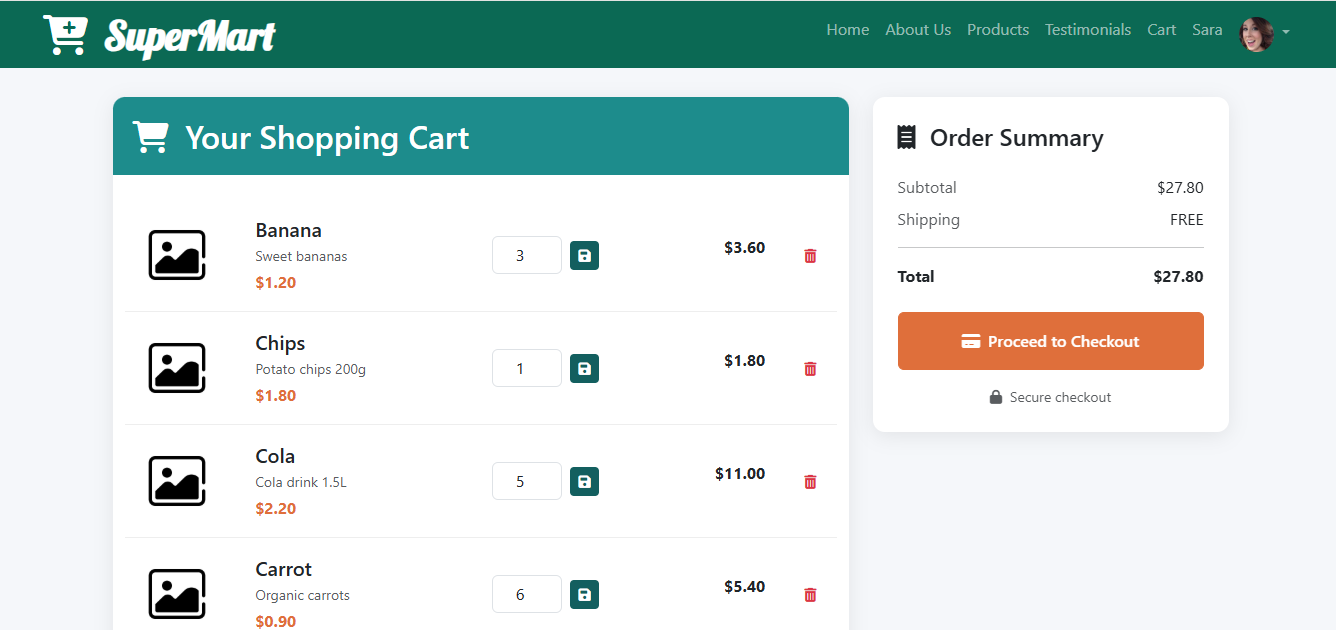Open the Testimonials page link
The image size is (1336, 630).
pos(1087,30)
